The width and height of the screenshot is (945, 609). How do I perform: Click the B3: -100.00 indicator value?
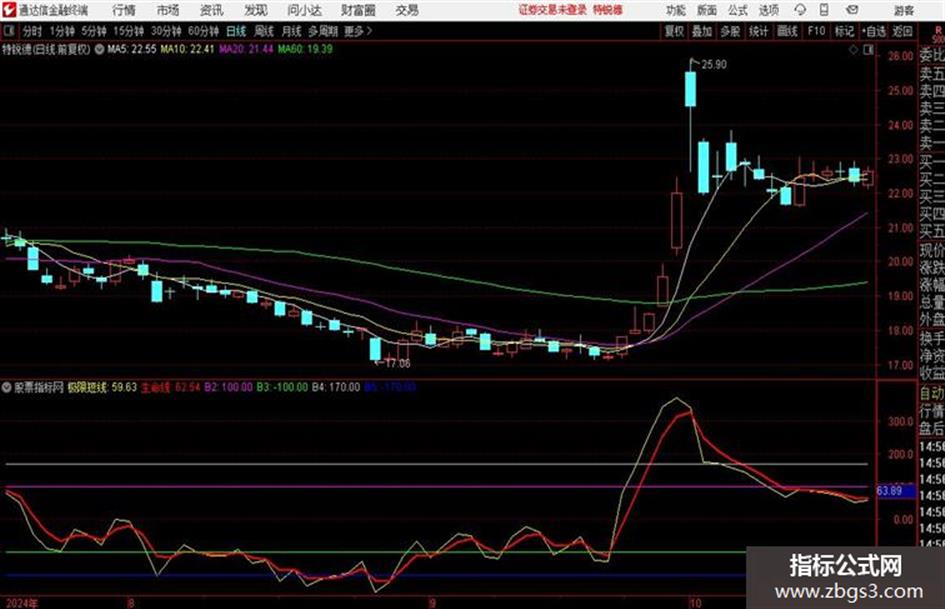(282, 388)
